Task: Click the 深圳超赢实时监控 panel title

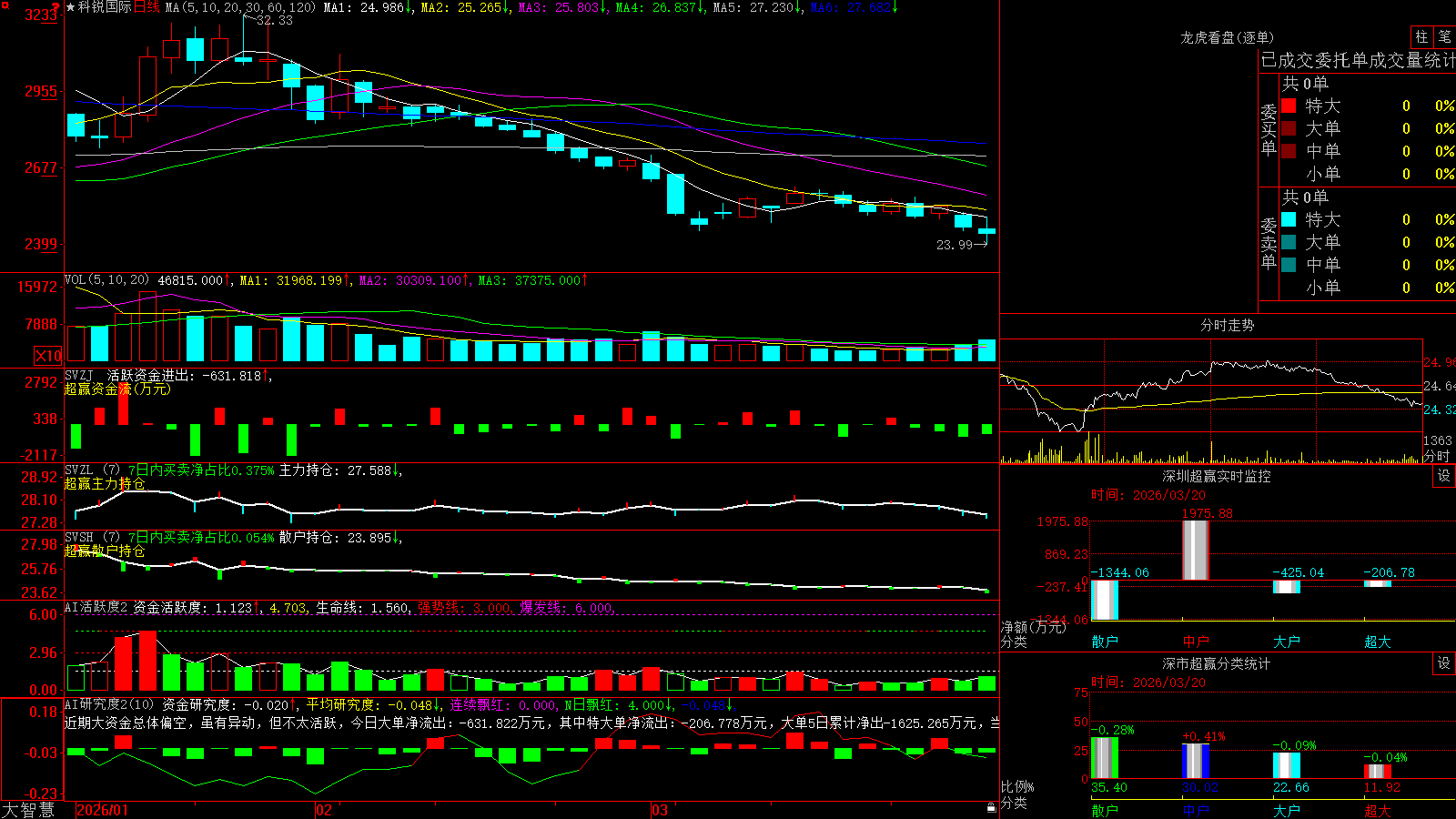Action: tap(1217, 476)
